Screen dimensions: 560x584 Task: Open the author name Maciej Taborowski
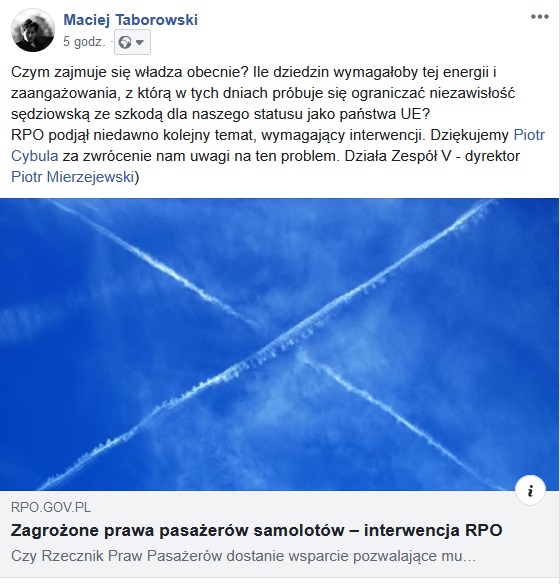130,20
